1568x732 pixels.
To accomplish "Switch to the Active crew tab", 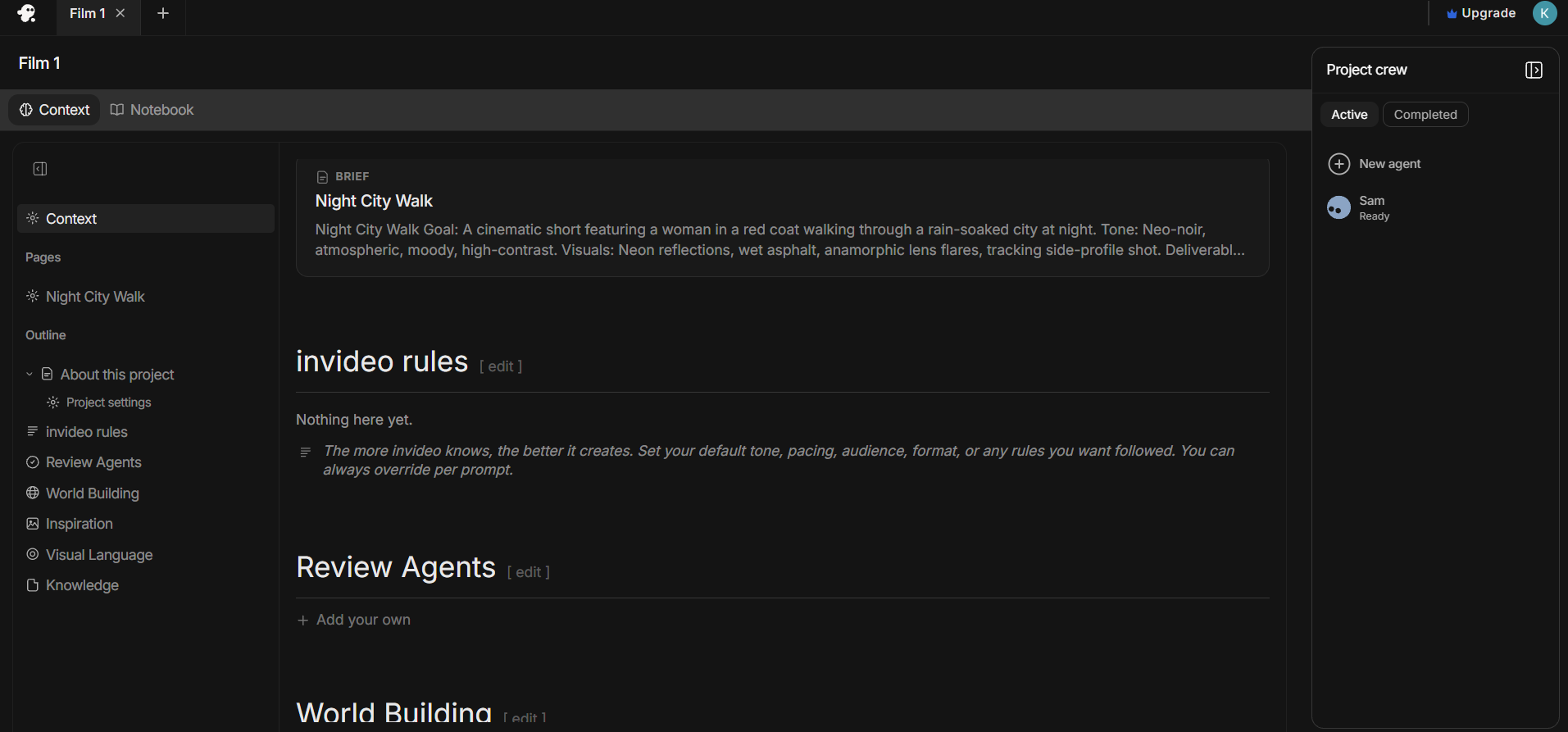I will 1349,115.
